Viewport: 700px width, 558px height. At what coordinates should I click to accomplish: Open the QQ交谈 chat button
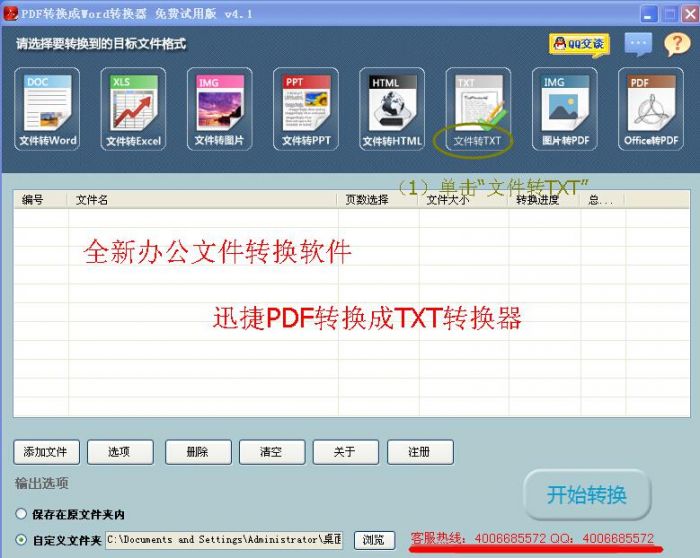(x=579, y=45)
